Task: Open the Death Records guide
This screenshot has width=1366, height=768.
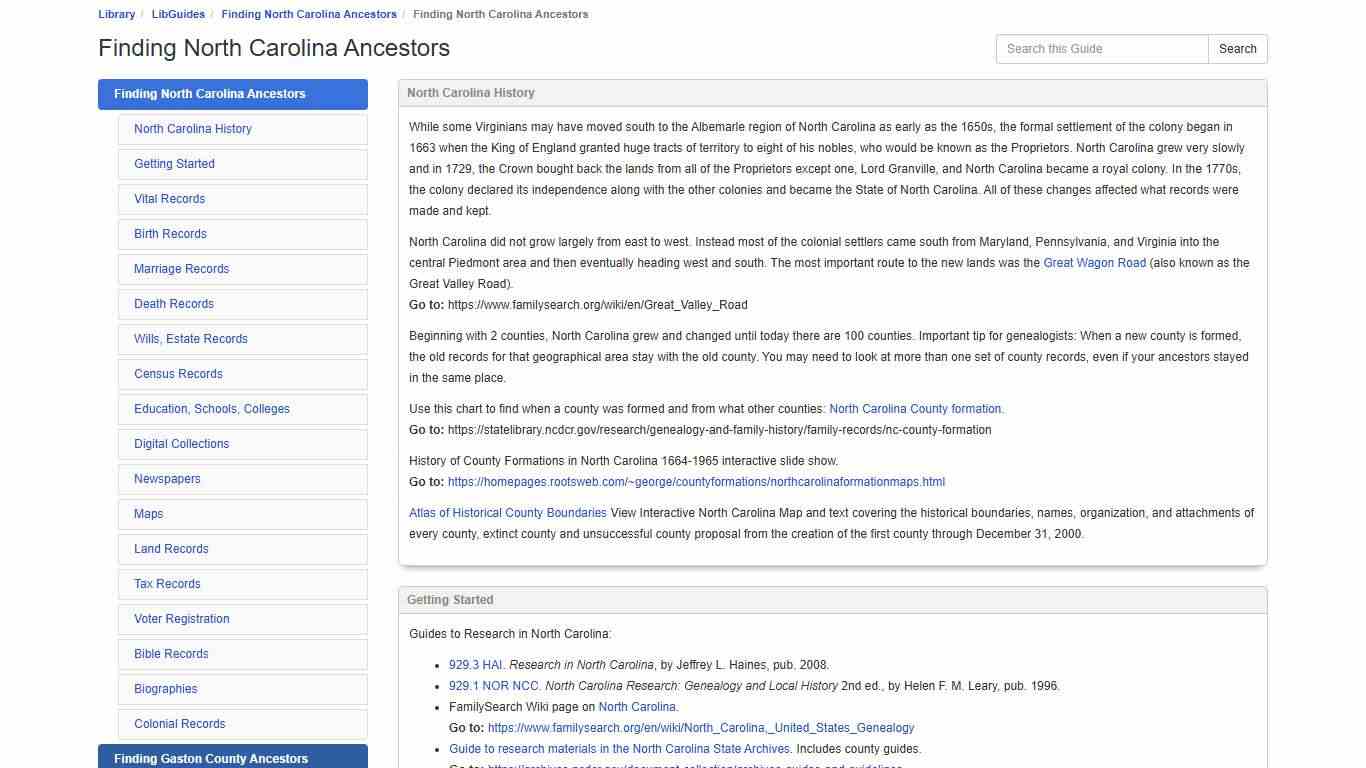Action: pos(173,303)
